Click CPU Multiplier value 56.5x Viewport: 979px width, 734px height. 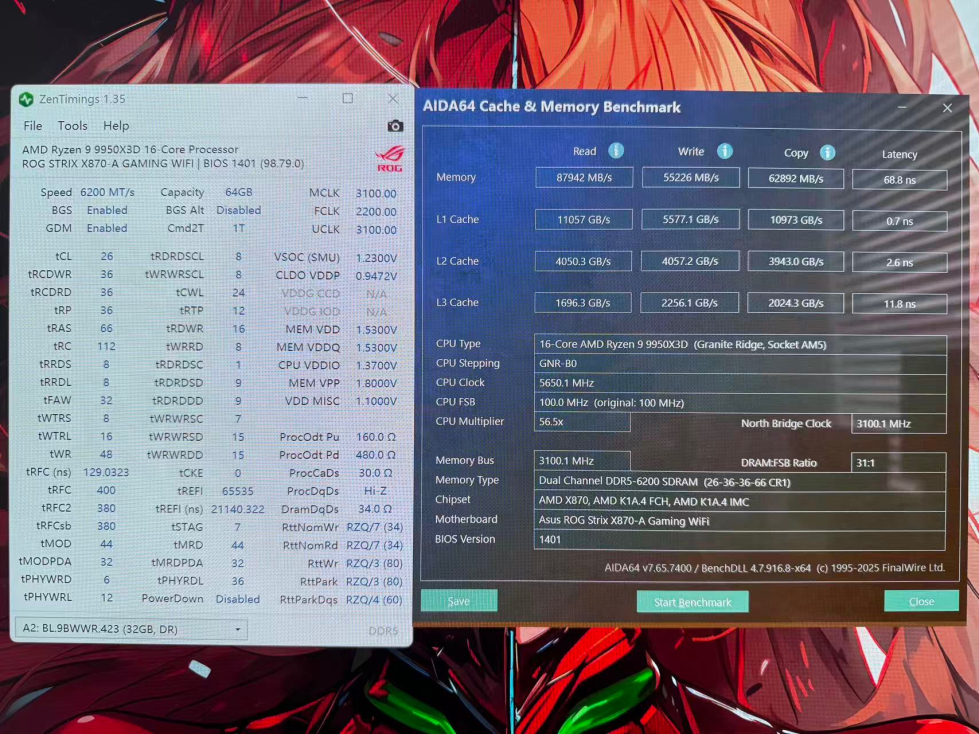(x=582, y=422)
